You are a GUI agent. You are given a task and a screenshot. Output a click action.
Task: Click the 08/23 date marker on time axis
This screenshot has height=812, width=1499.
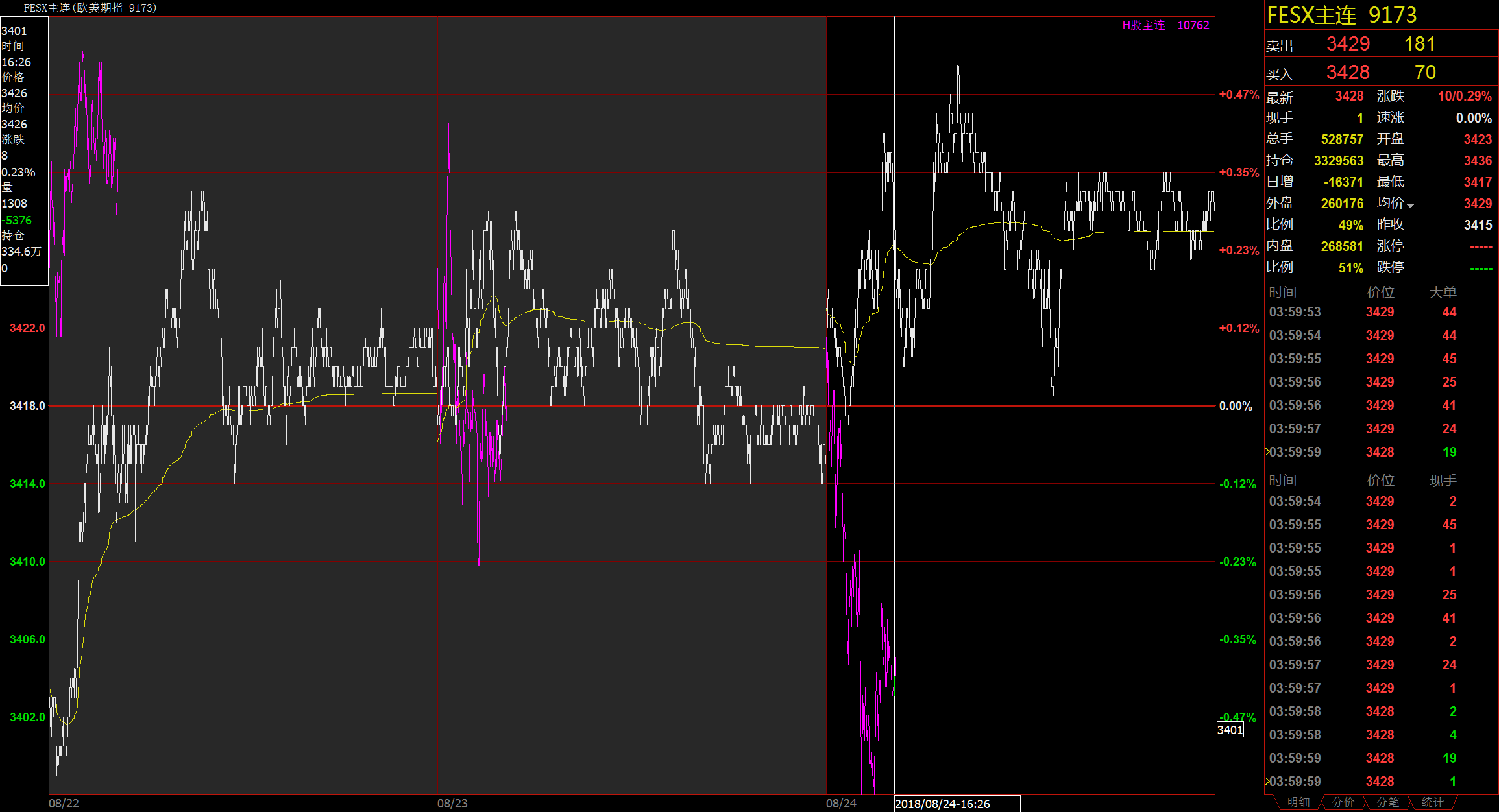click(x=452, y=803)
